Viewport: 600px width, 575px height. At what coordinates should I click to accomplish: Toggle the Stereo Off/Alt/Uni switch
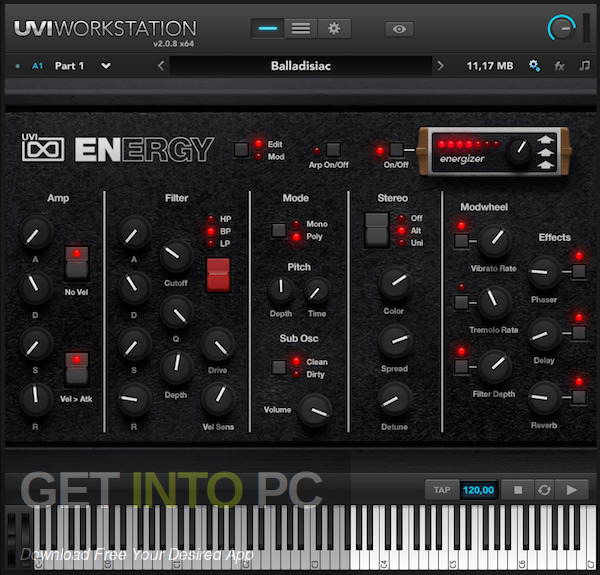pos(377,230)
